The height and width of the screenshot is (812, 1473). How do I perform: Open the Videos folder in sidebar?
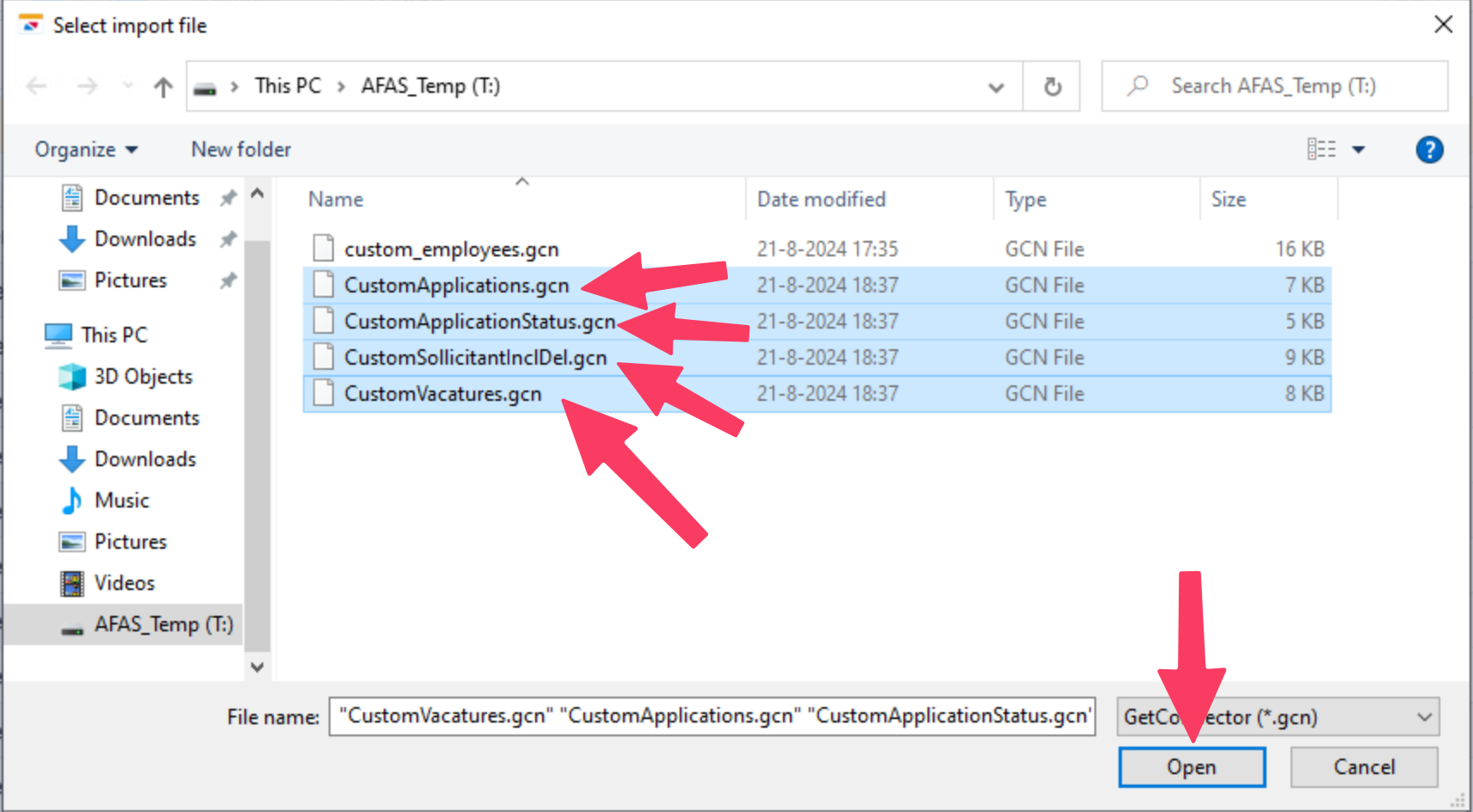124,583
